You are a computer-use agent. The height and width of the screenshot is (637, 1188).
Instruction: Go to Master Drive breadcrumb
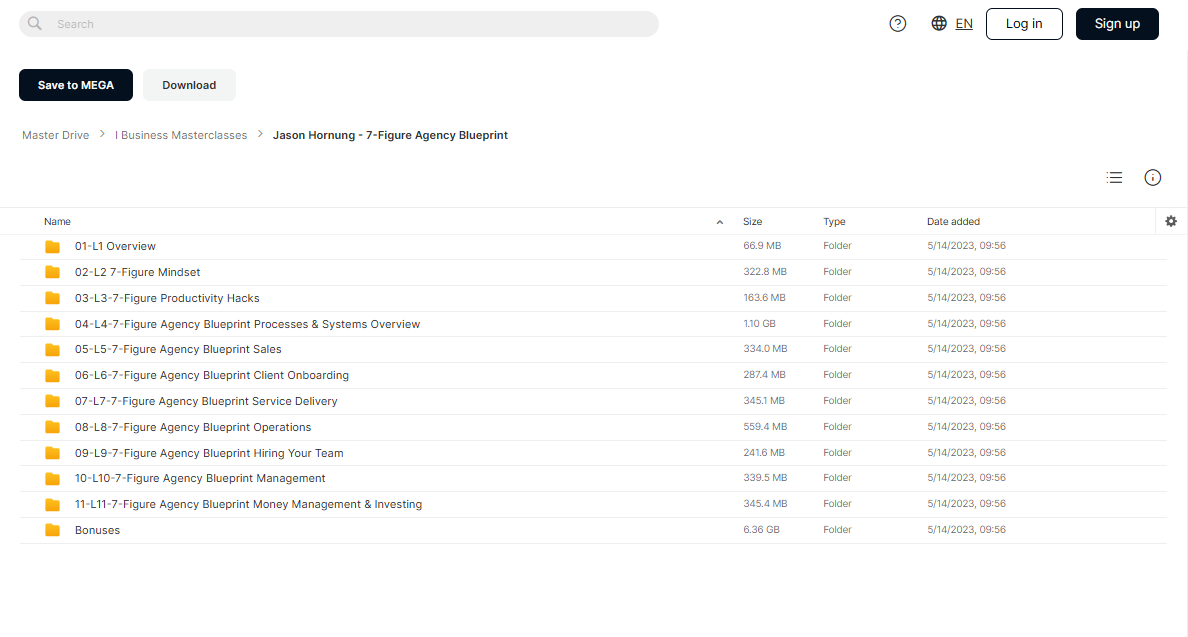[x=55, y=135]
